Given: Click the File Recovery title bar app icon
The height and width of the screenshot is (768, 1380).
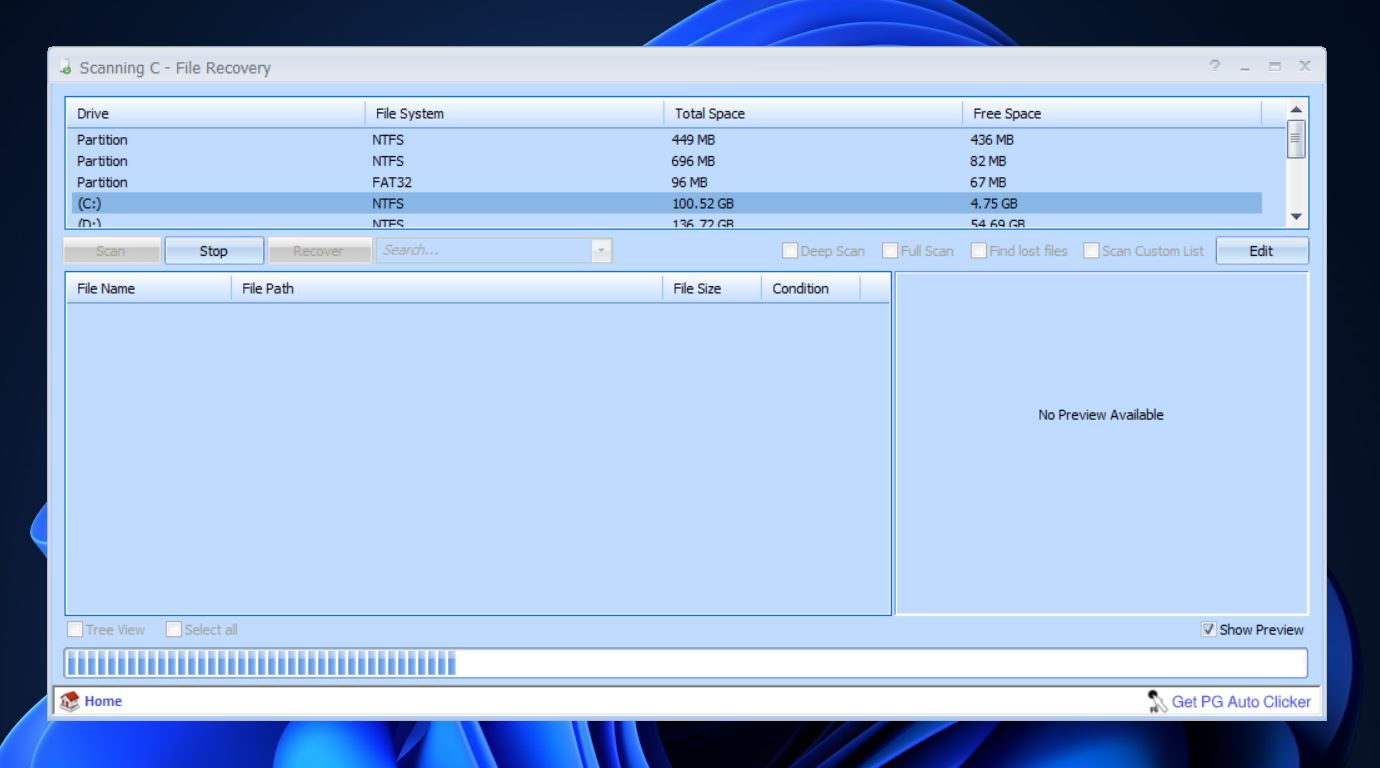Looking at the screenshot, I should click(x=65, y=68).
